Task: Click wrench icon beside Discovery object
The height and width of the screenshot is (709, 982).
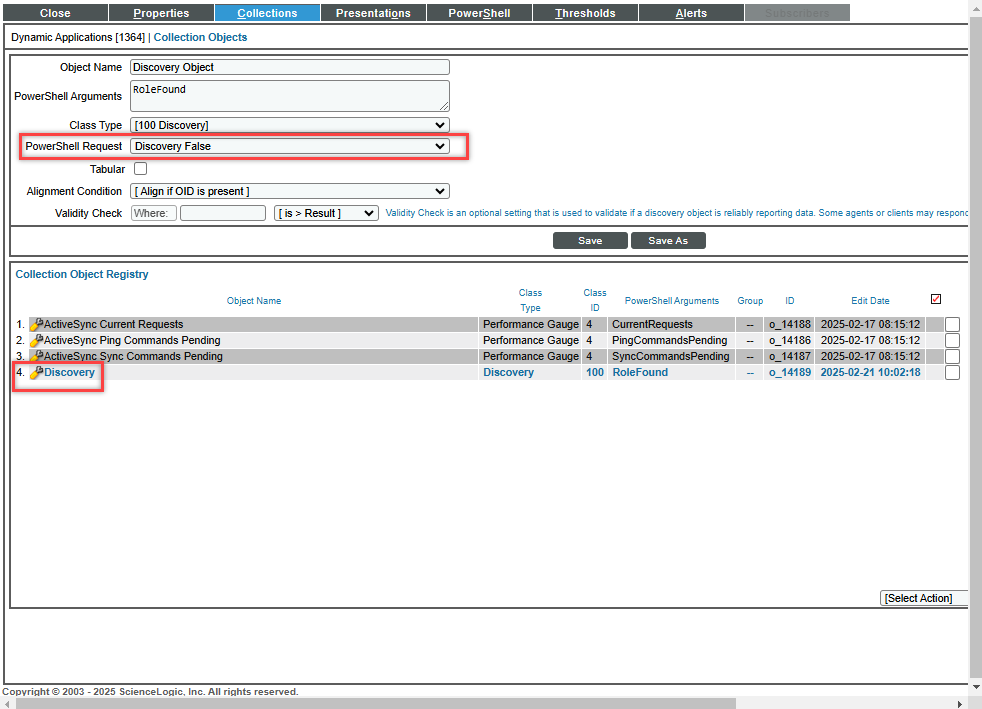Action: tap(36, 373)
